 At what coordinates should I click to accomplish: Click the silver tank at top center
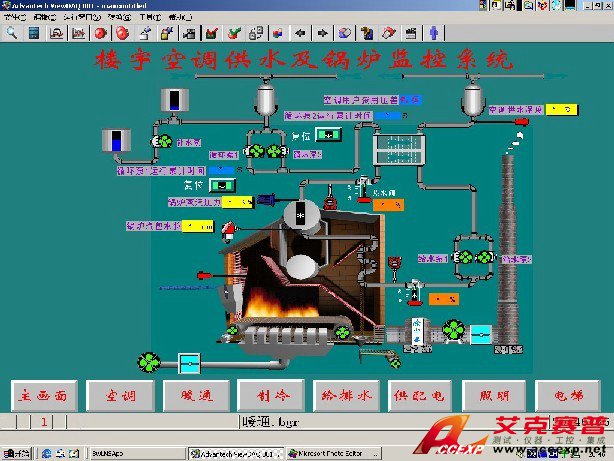click(x=266, y=100)
